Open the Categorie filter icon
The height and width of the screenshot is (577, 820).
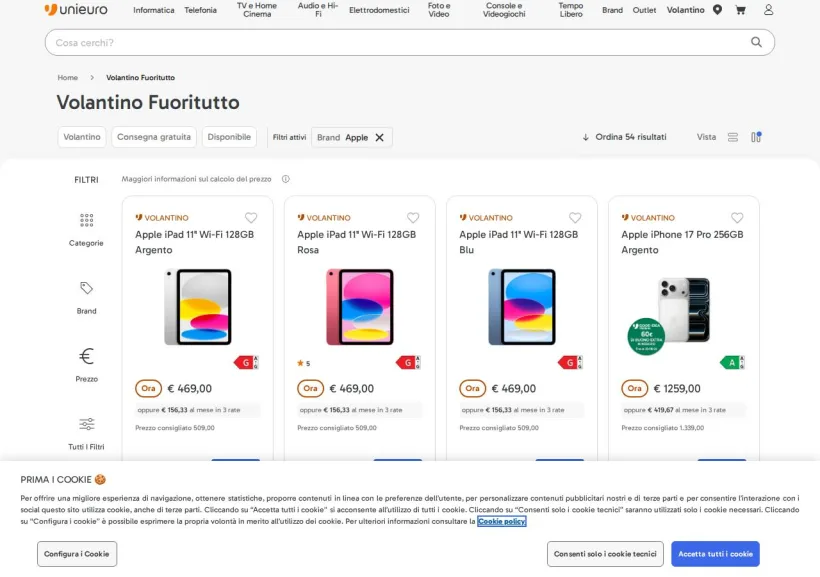tap(86, 220)
